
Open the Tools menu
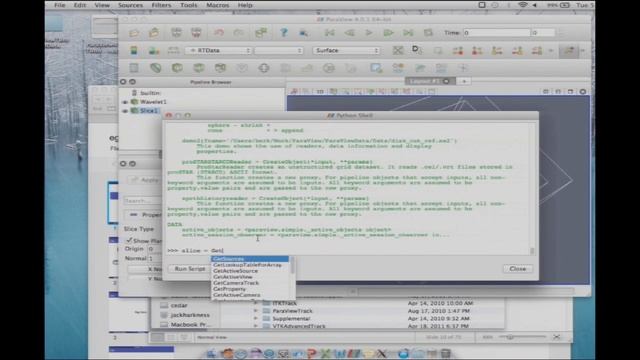[x=189, y=5]
